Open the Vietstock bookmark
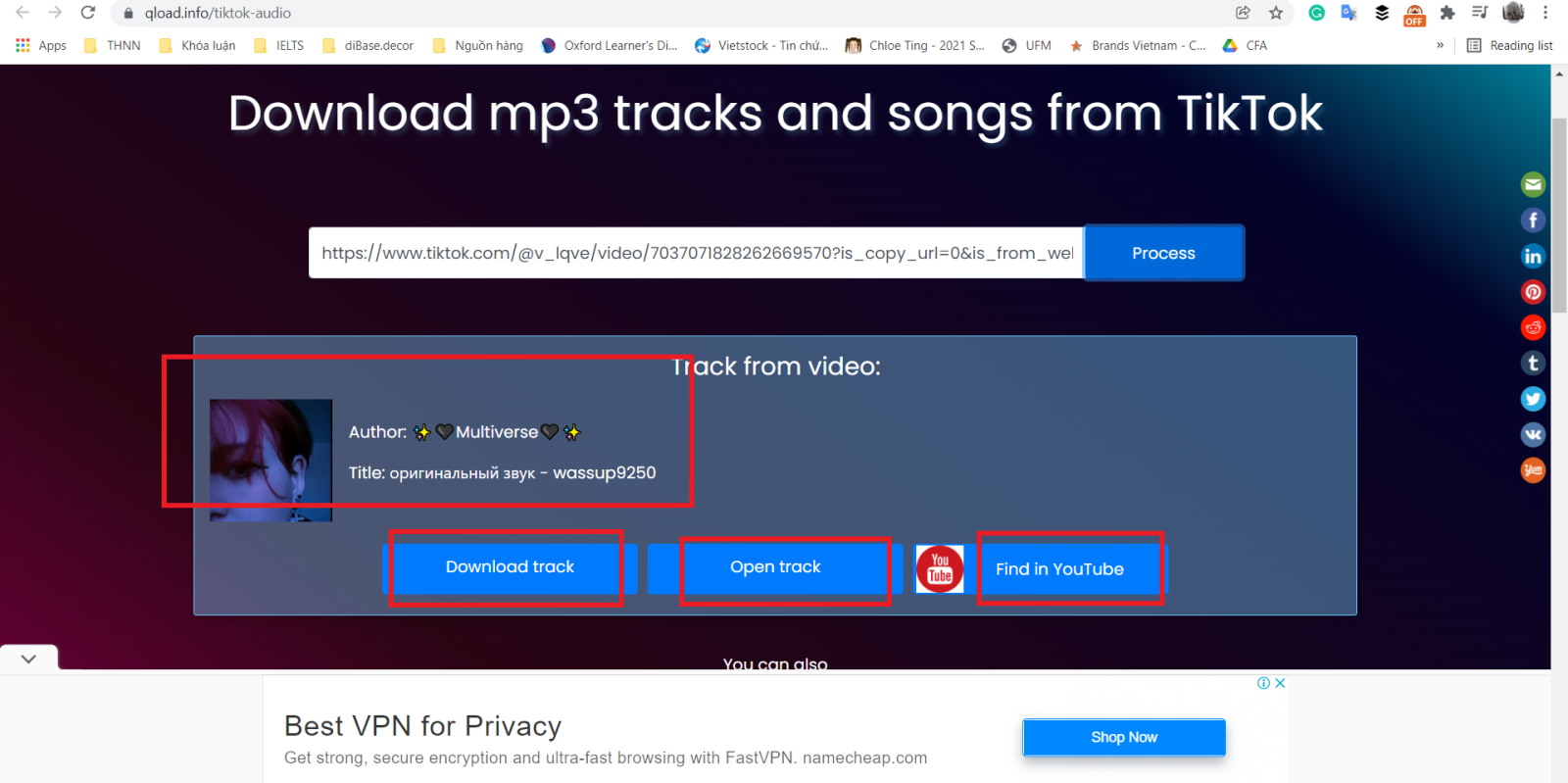 click(761, 45)
